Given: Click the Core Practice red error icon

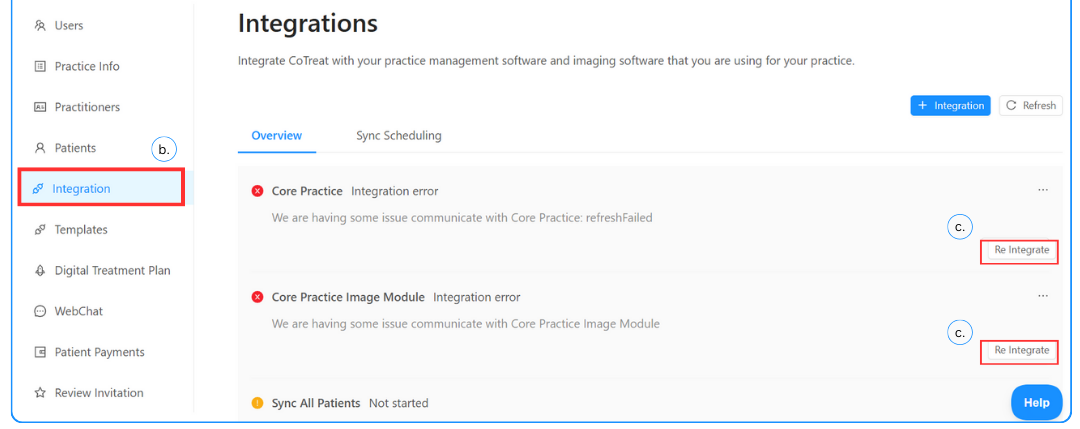Looking at the screenshot, I should tap(258, 191).
